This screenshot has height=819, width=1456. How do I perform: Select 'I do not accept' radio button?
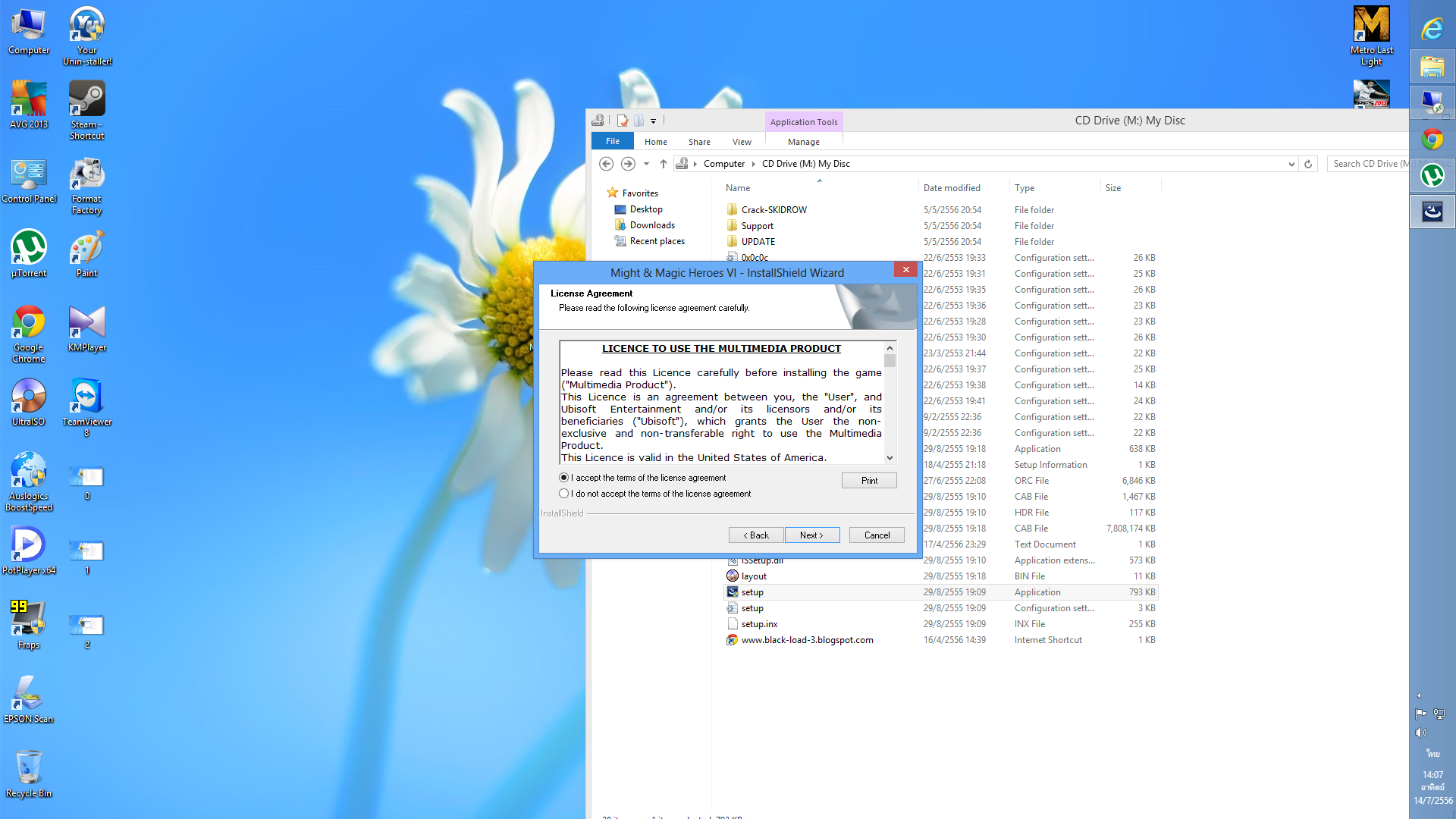click(564, 494)
